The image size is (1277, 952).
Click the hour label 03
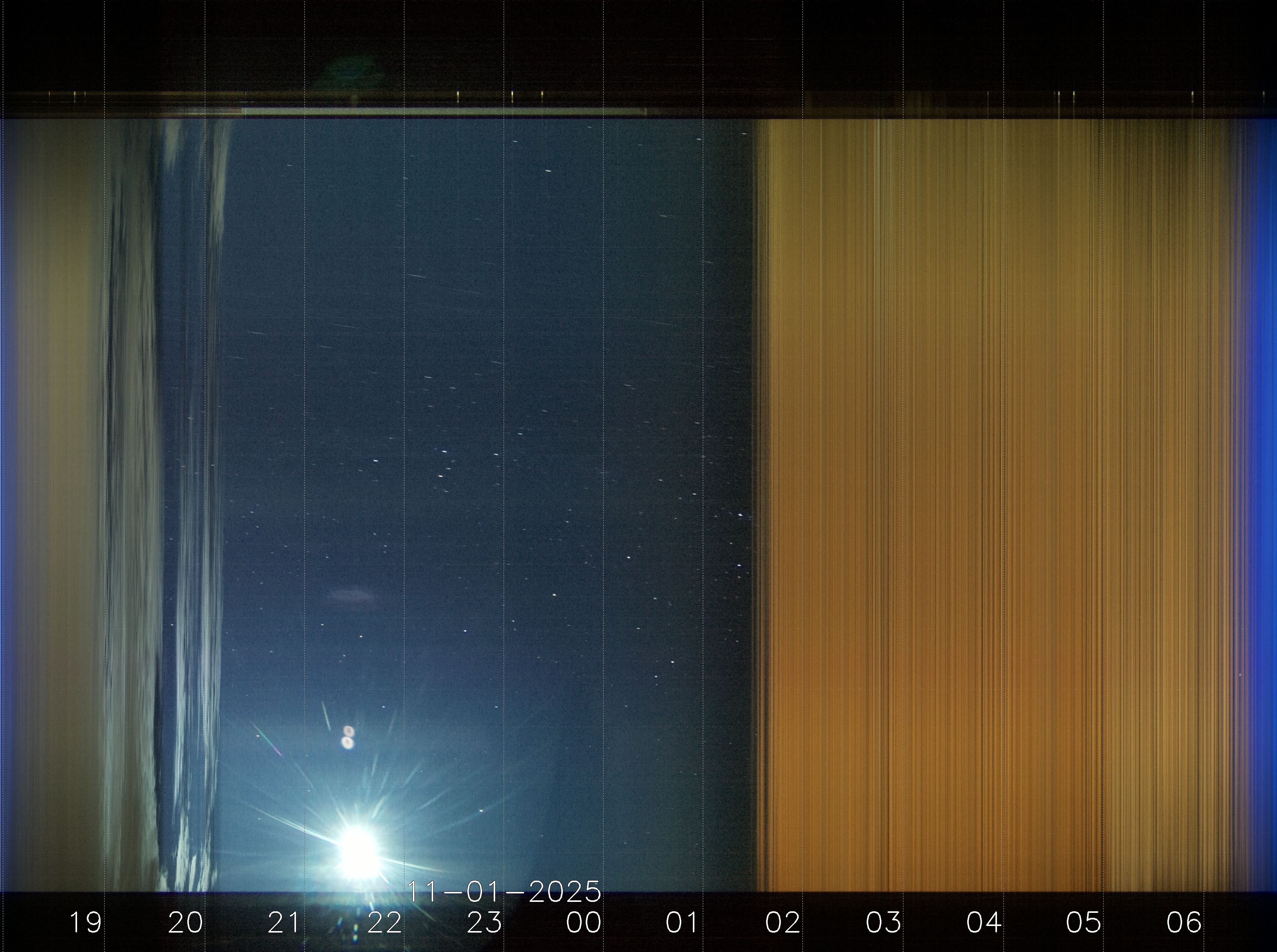pyautogui.click(x=883, y=923)
